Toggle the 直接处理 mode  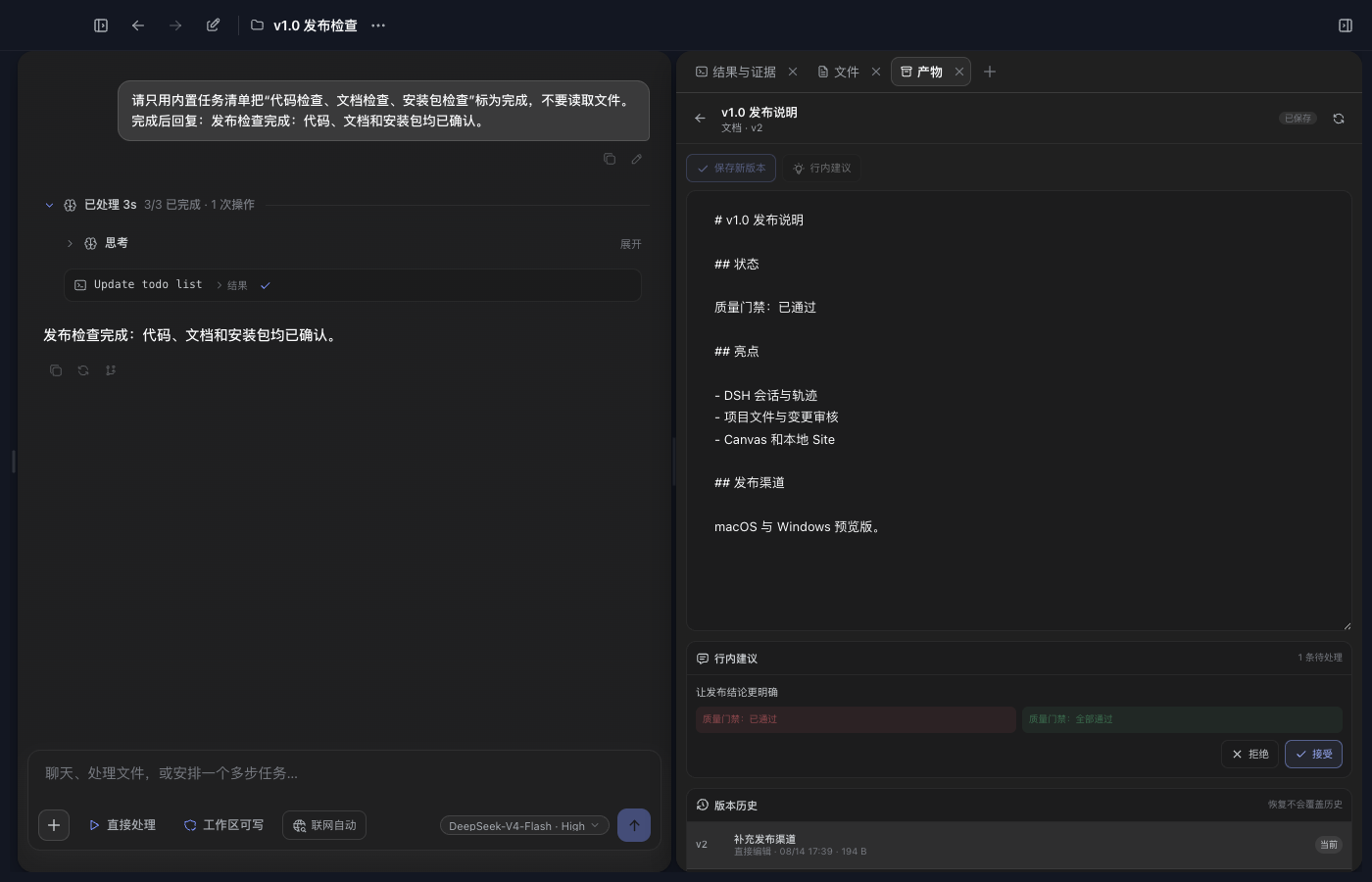tap(122, 825)
